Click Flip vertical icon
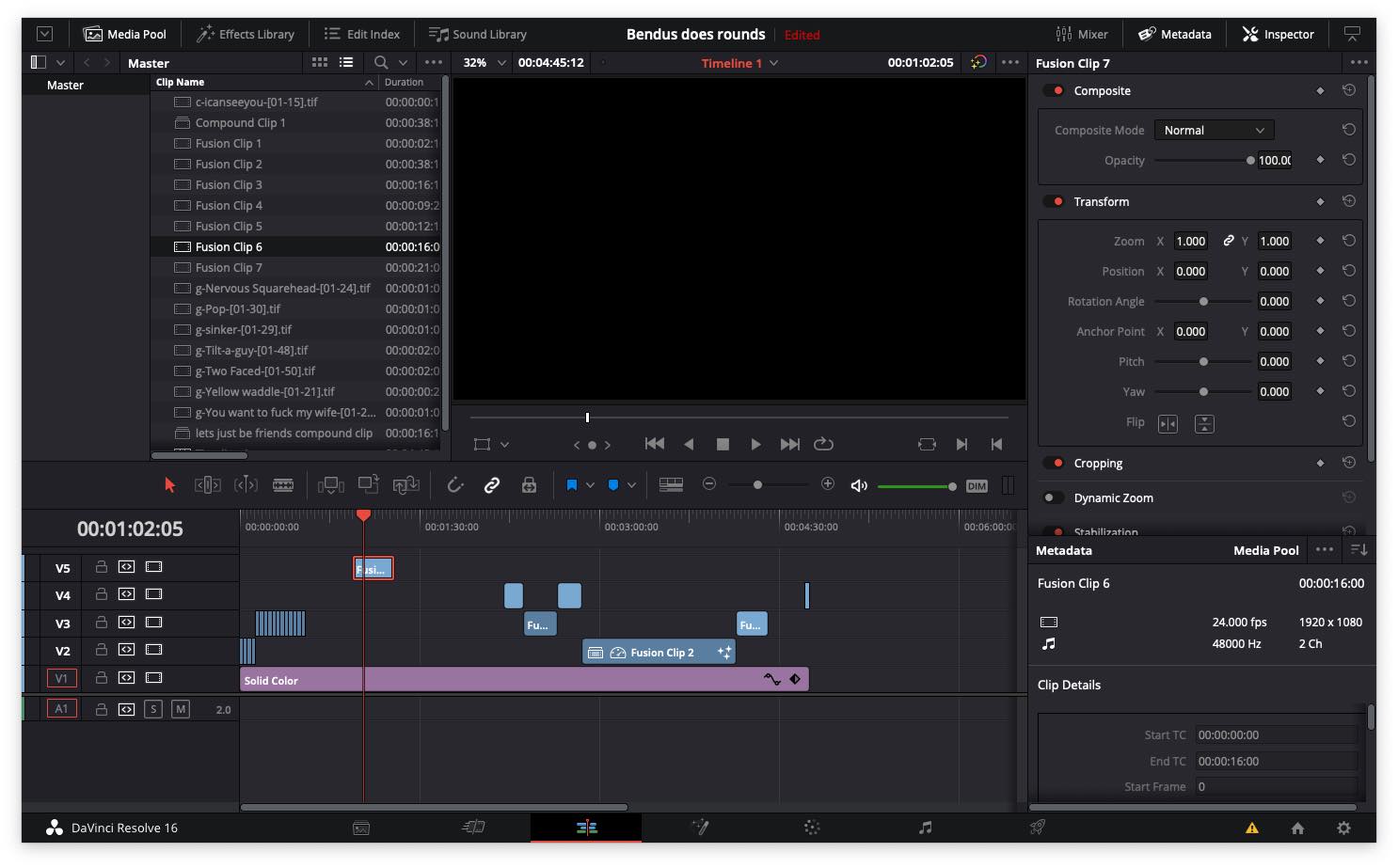The image size is (1398, 868). coord(1204,423)
